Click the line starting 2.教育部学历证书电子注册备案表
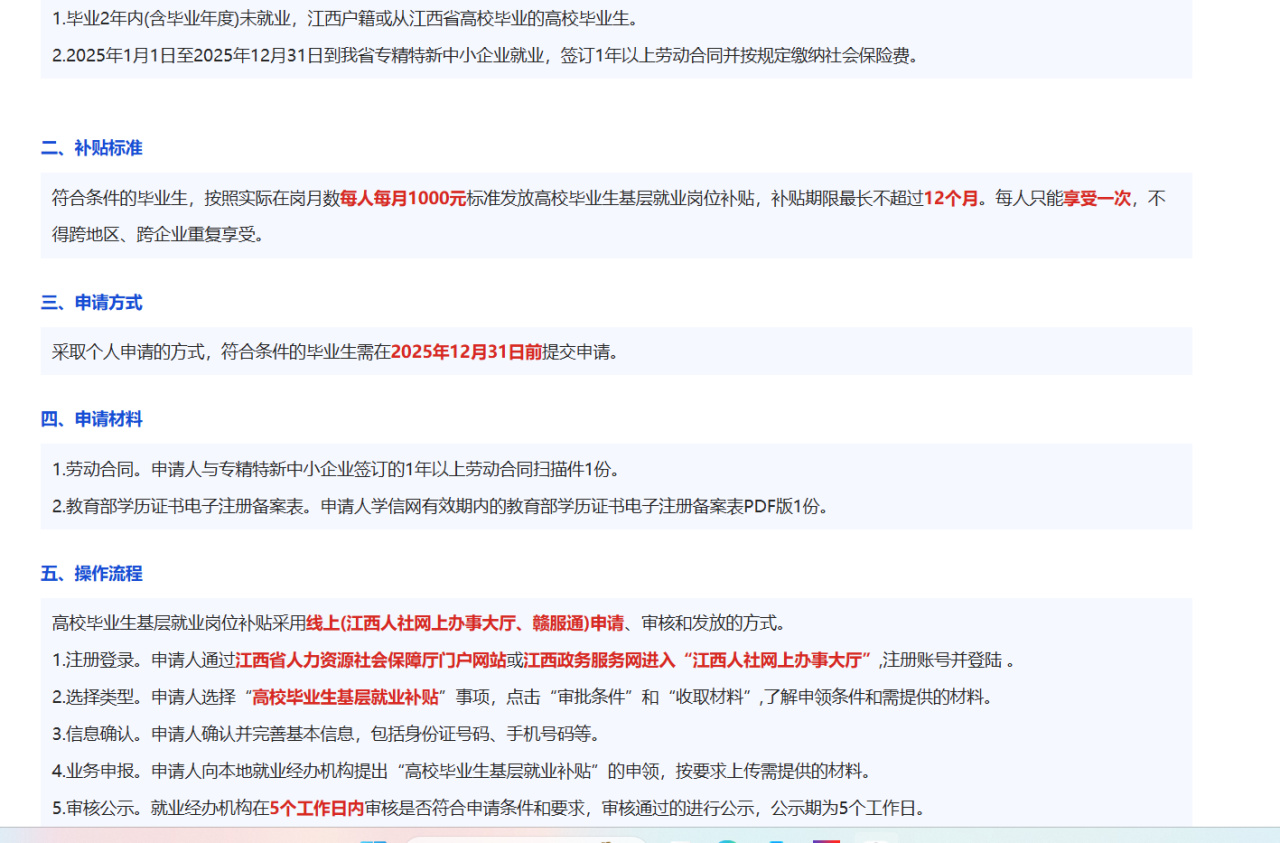This screenshot has height=843, width=1280. coord(441,506)
